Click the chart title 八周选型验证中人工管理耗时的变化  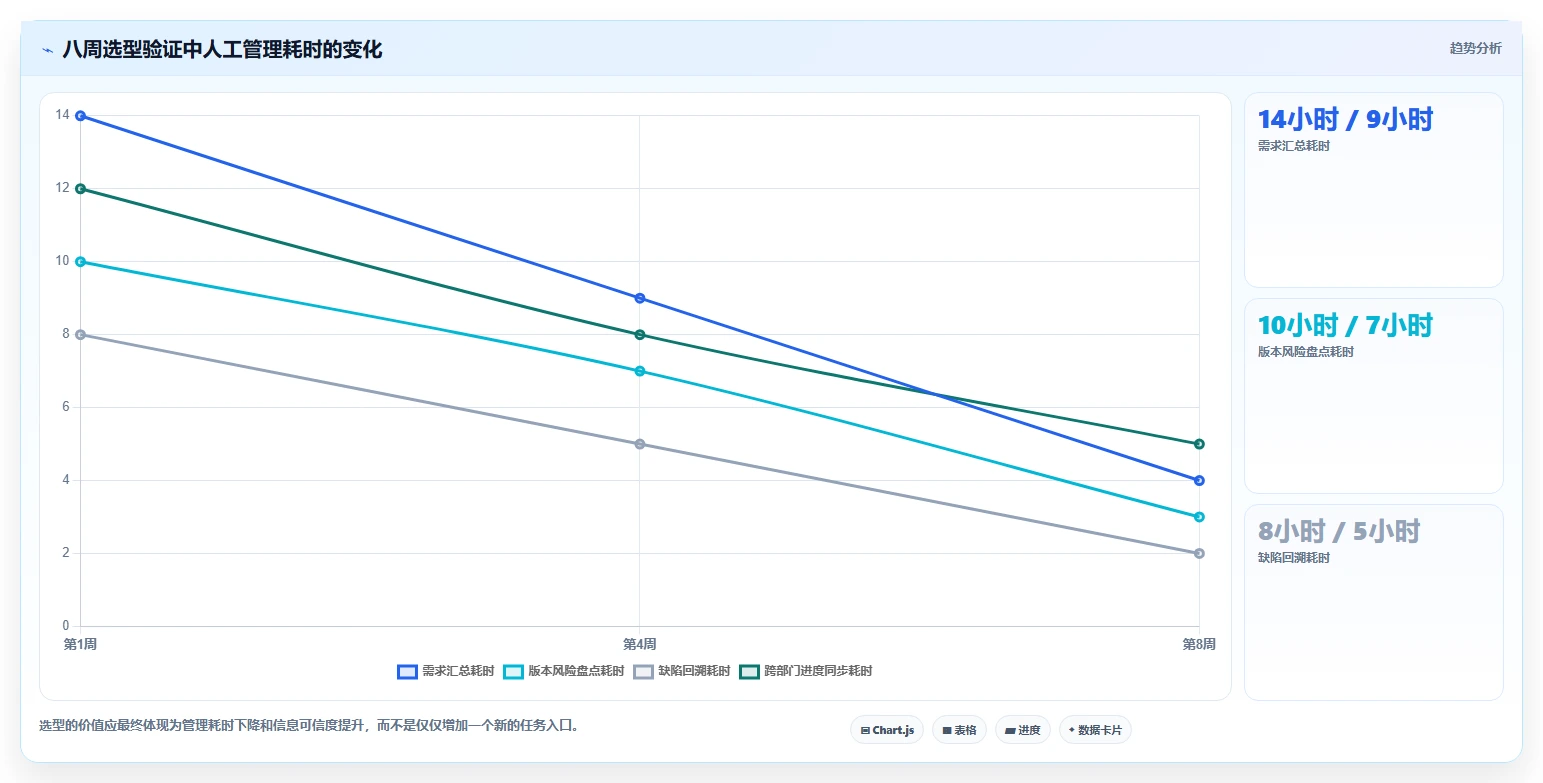coord(222,50)
